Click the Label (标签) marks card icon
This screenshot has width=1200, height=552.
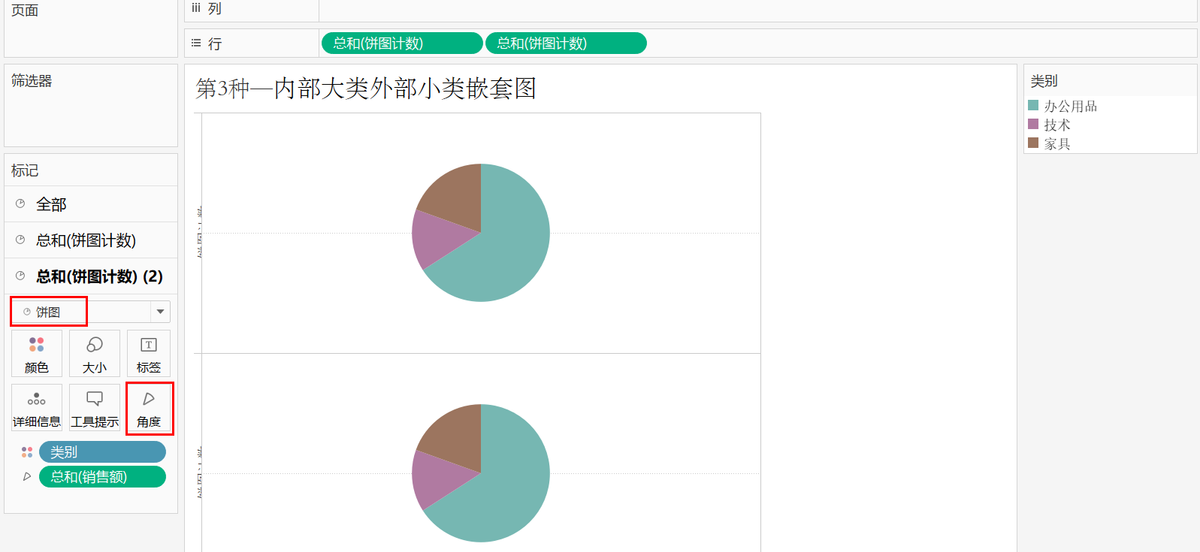point(148,353)
